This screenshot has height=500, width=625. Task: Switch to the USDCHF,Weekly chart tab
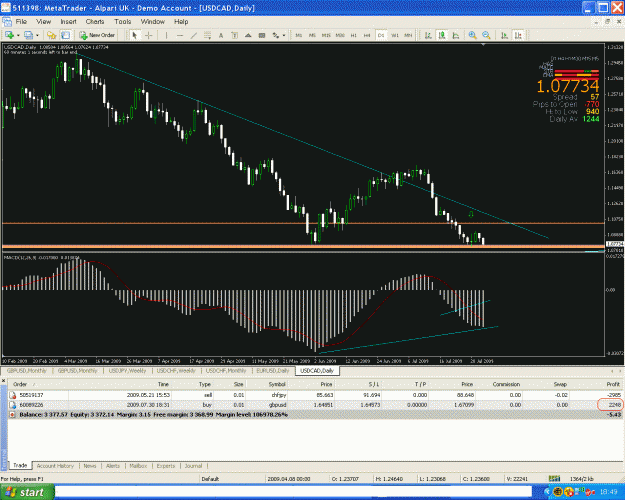tap(176, 371)
